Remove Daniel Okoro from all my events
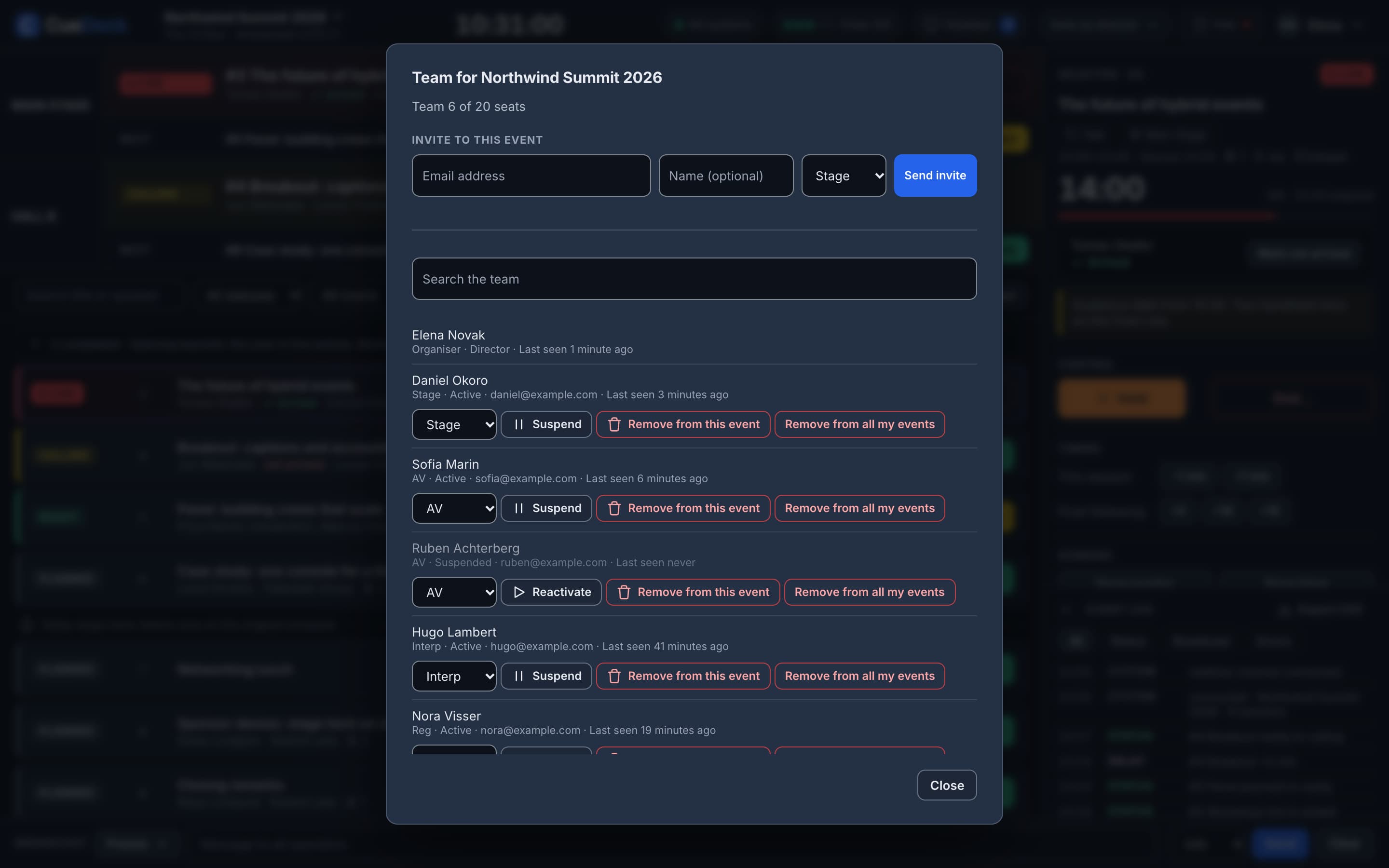This screenshot has width=1389, height=868. pos(859,424)
